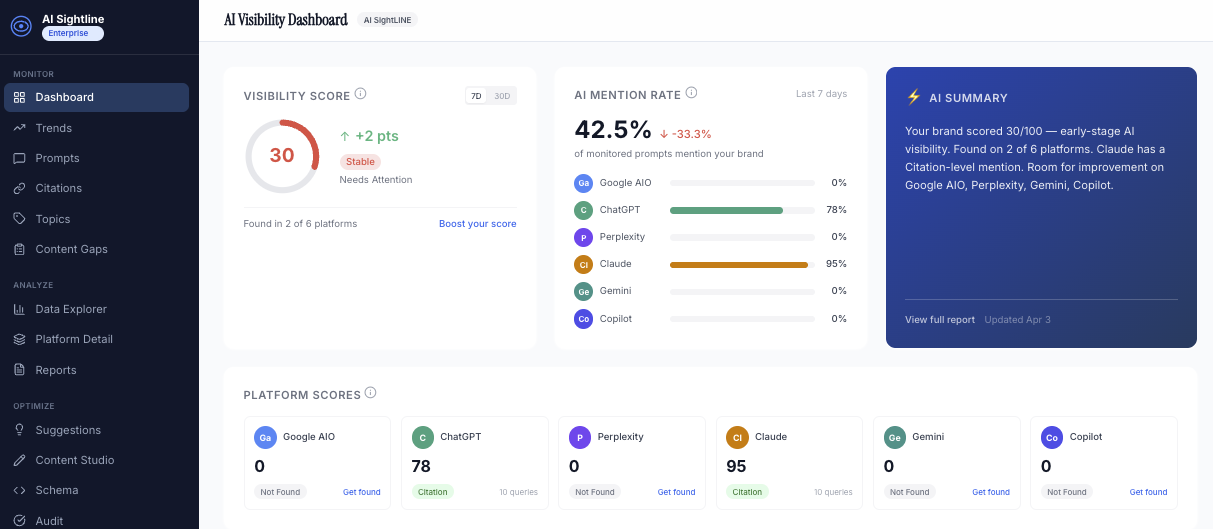The image size is (1213, 529).
Task: Click the Google AIO avatar in Platform Scores
Action: coord(265,437)
